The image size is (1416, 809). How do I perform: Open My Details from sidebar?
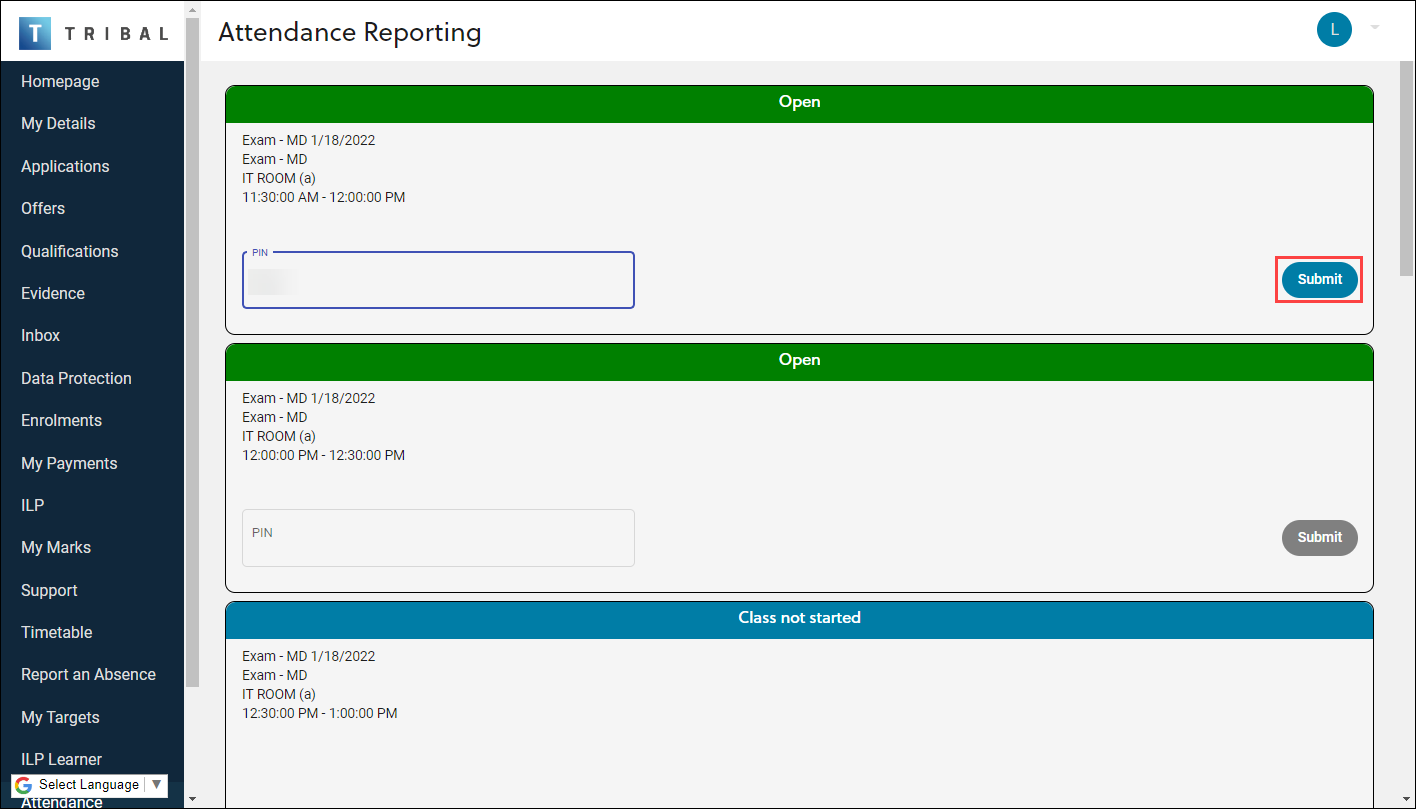pyautogui.click(x=58, y=124)
